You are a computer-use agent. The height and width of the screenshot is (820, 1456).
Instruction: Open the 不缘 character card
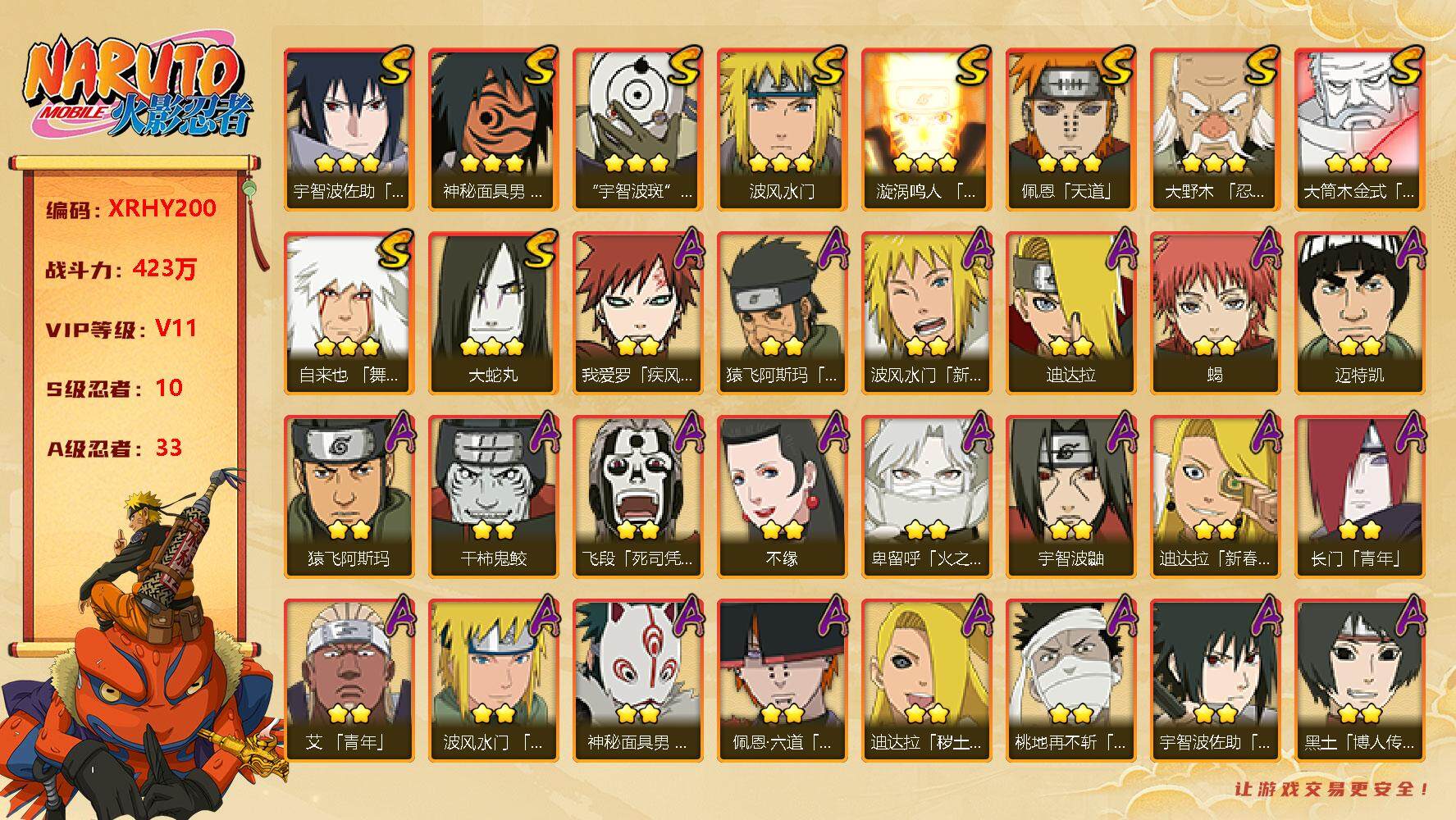pos(782,496)
